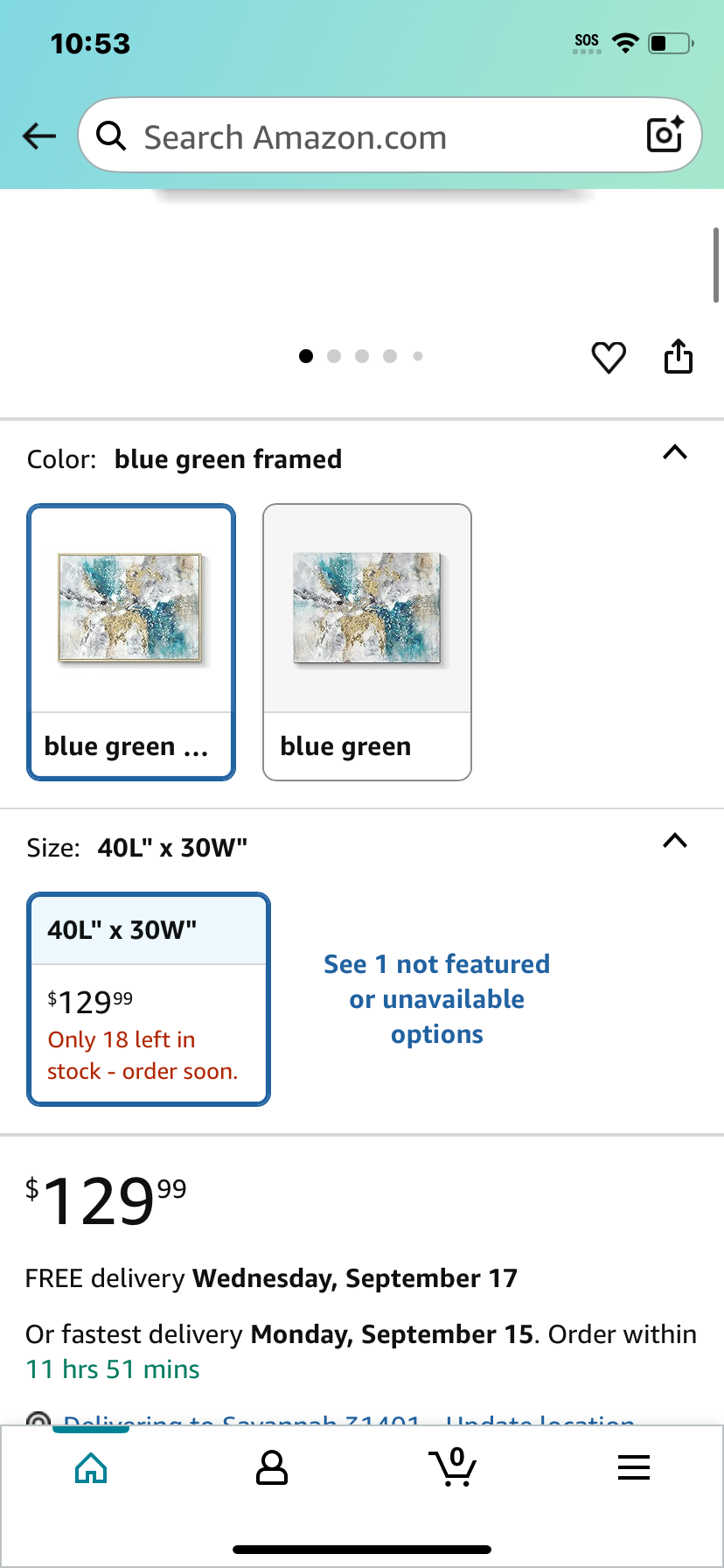Image resolution: width=724 pixels, height=1568 pixels.
Task: Select the blue green framed color option
Action: (131, 641)
